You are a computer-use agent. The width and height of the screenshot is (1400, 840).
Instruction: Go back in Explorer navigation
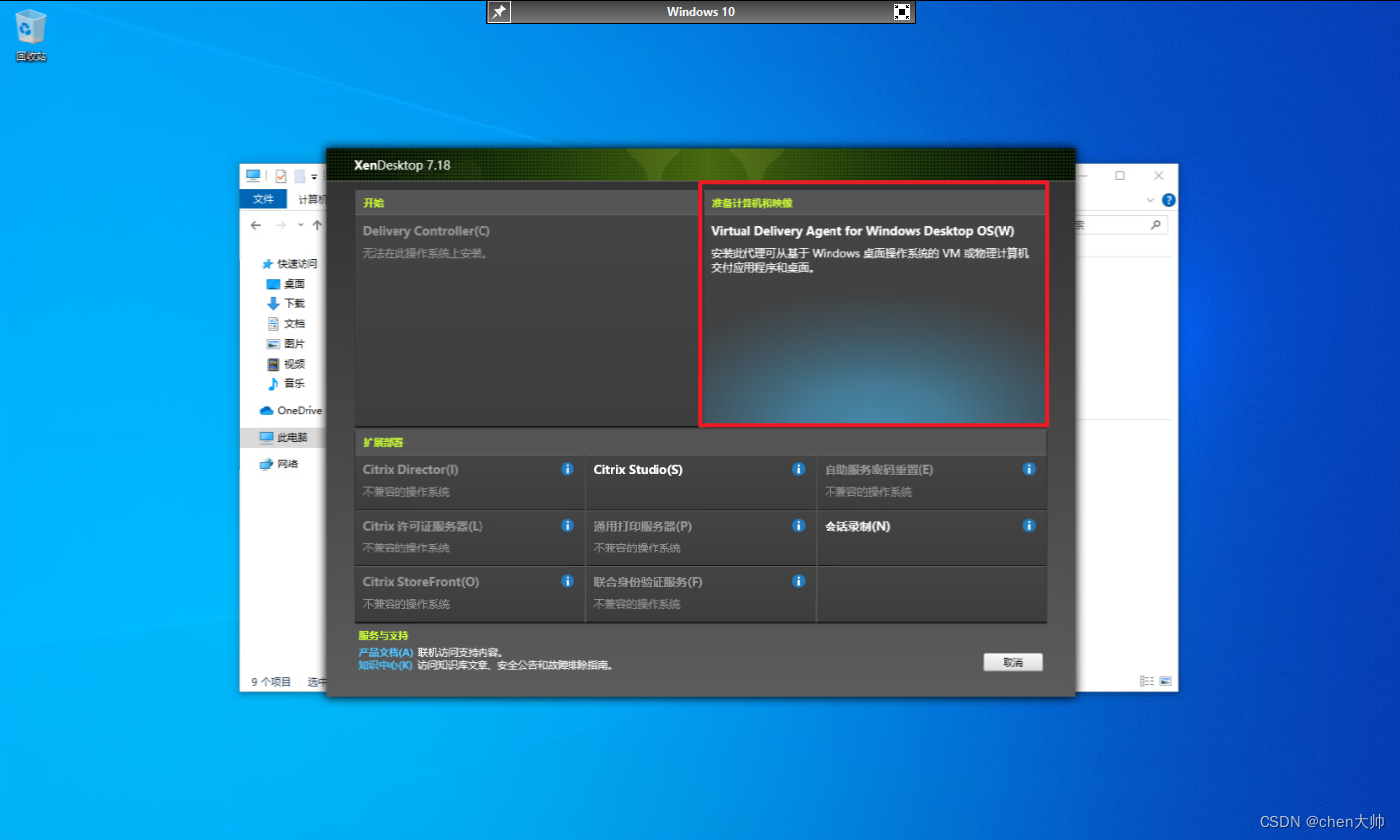point(256,225)
